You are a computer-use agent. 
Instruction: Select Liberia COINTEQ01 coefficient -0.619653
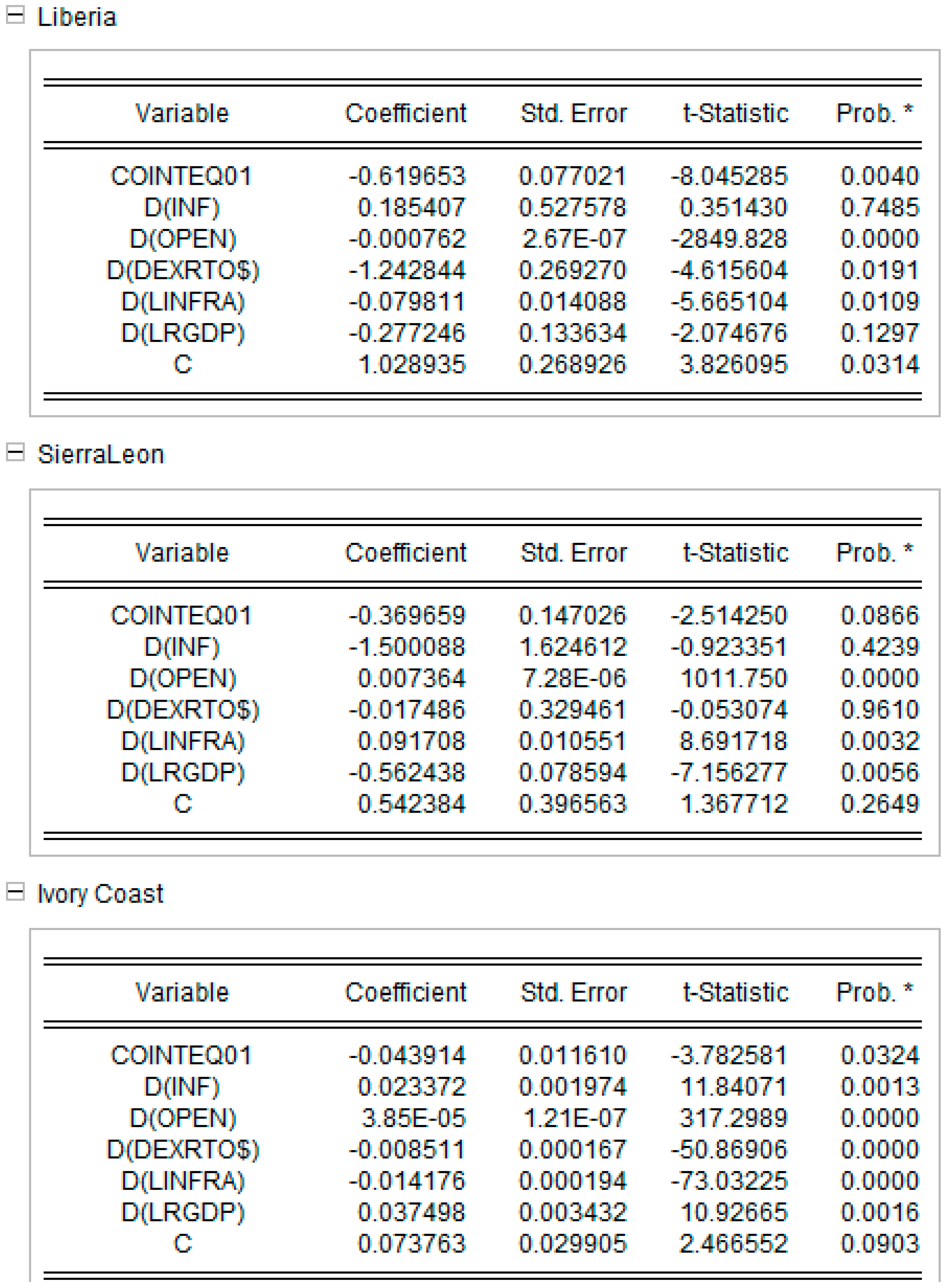click(x=407, y=176)
